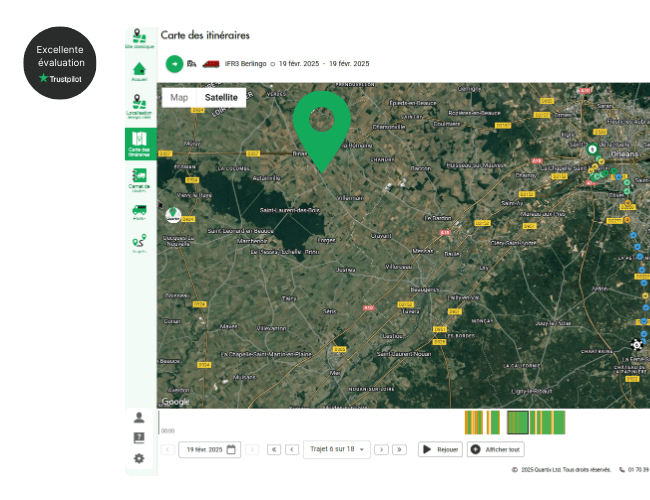Open the Site classique sidebar icon
The width and height of the screenshot is (650, 500).
point(139,38)
